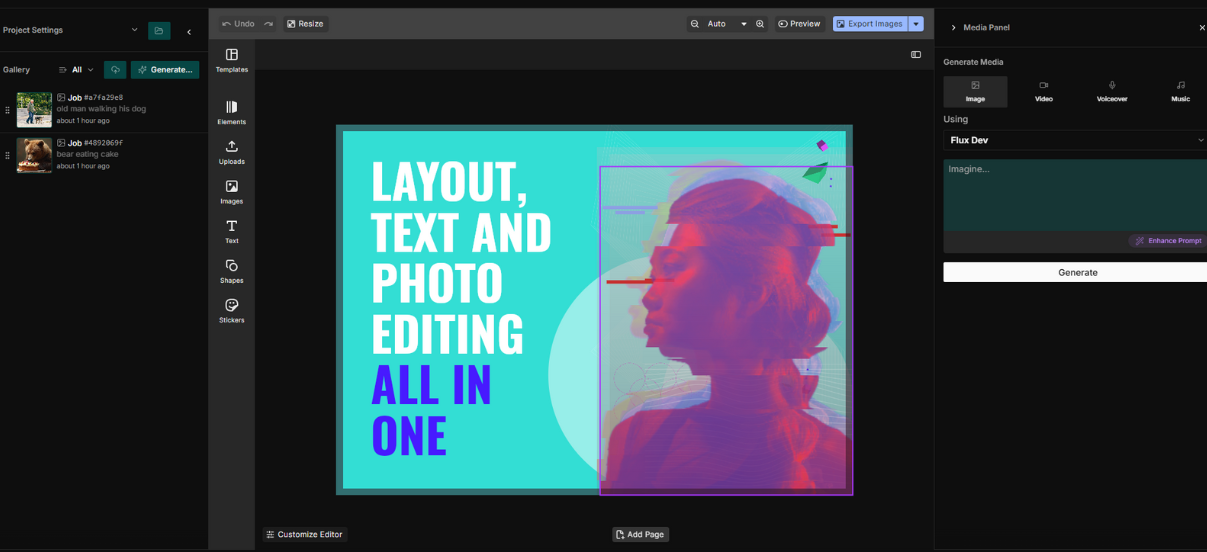
Task: Select the bear eating cake thumbnail
Action: [x=34, y=155]
